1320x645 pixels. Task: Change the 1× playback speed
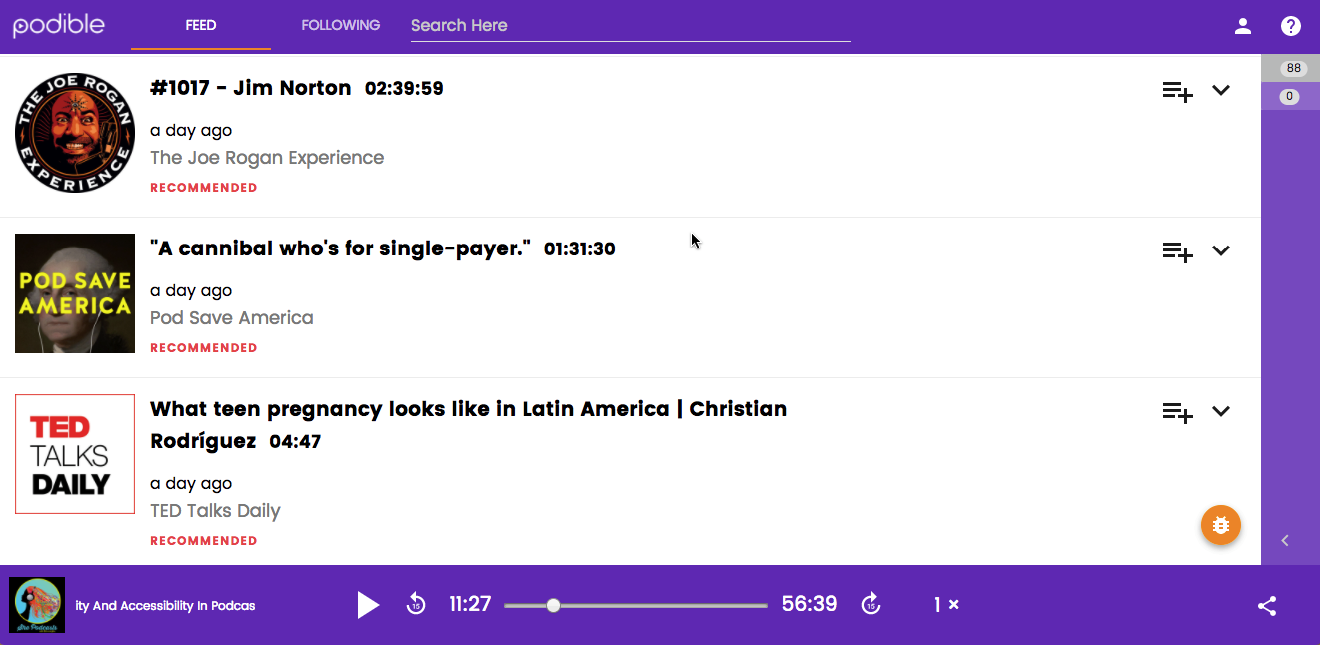[946, 605]
